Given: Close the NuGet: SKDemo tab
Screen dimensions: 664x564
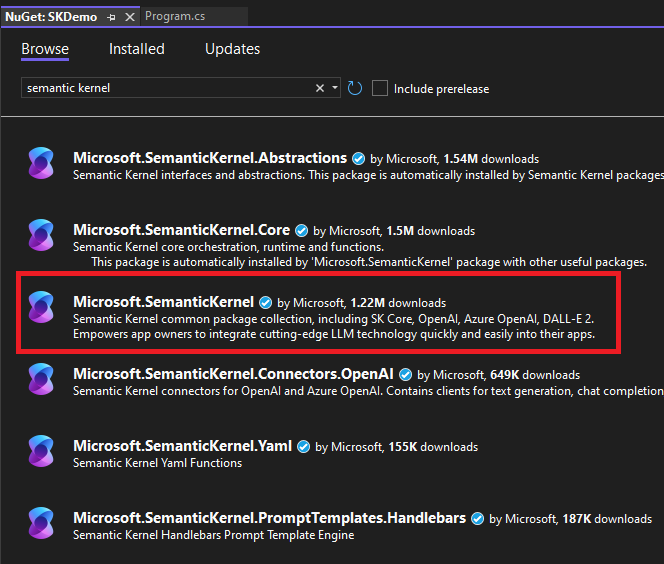Looking at the screenshot, I should 130,17.
